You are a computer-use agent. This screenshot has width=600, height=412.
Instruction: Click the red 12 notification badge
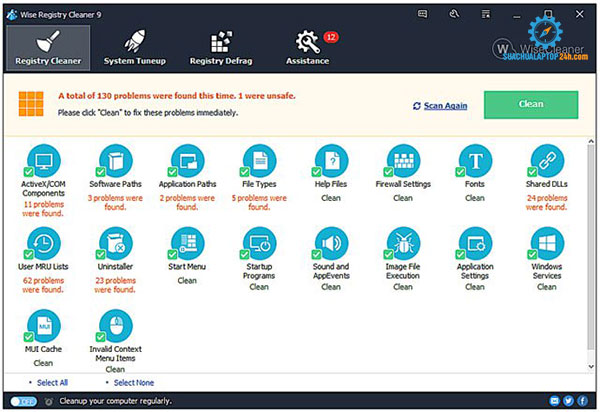pyautogui.click(x=331, y=37)
